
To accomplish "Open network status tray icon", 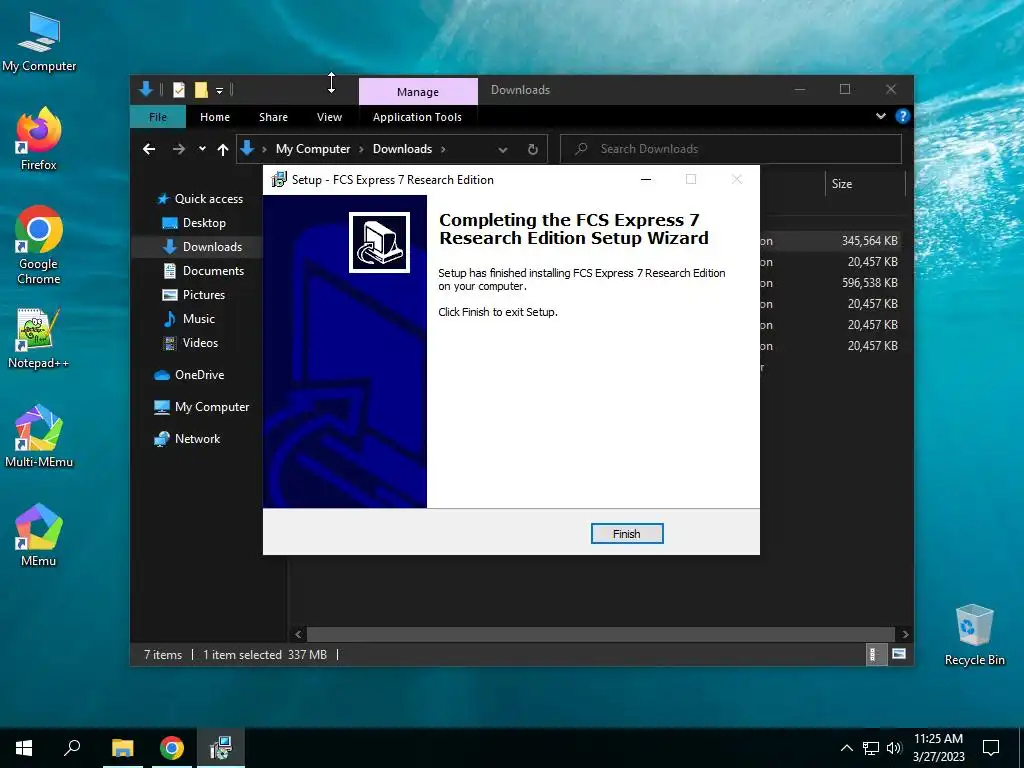I will [x=871, y=748].
